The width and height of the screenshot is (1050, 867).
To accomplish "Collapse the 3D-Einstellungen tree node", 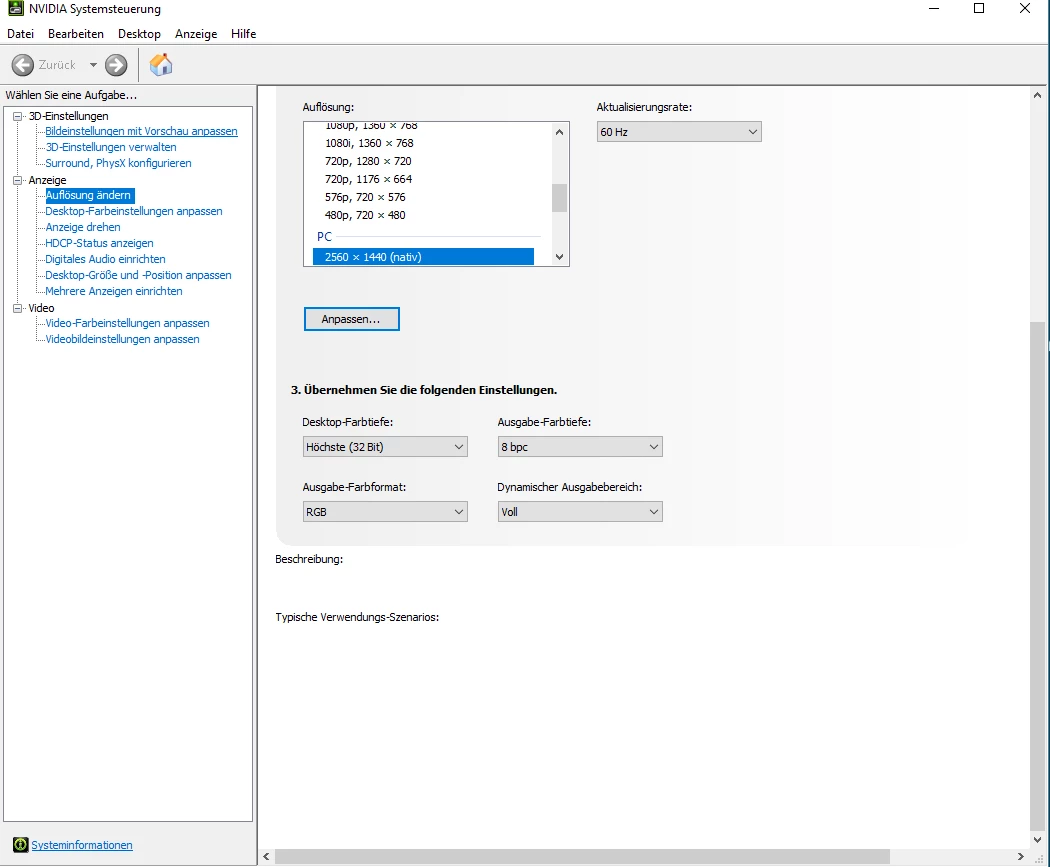I will [18, 116].
